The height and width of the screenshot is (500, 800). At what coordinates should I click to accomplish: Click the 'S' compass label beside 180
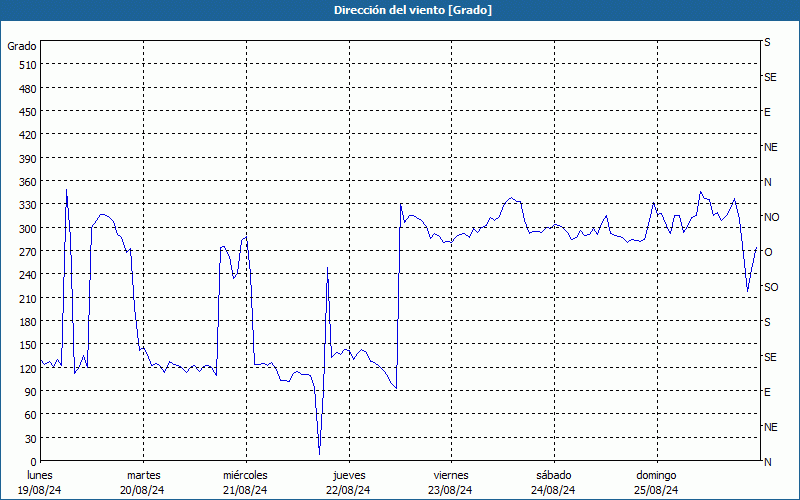coord(767,322)
